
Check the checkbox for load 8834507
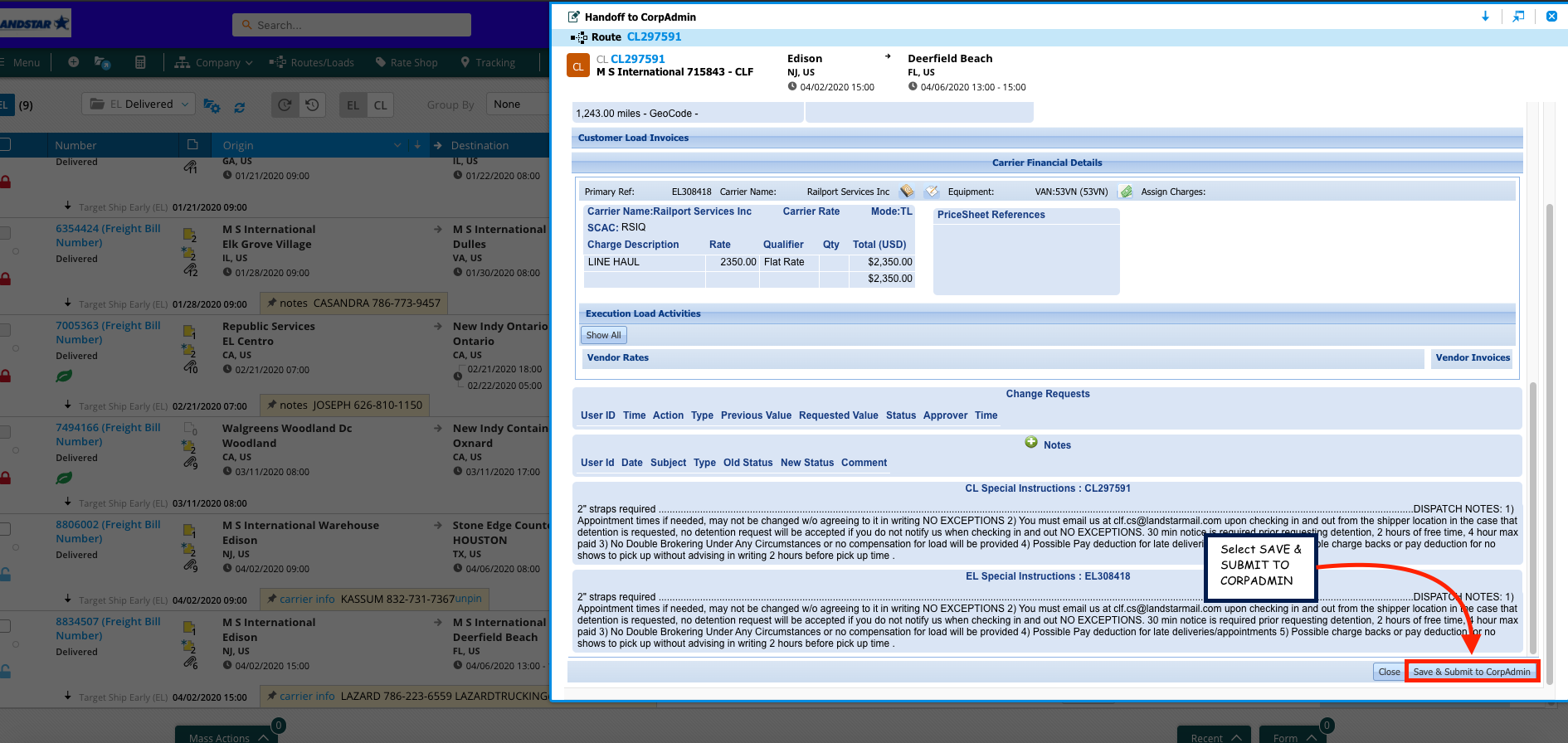pos(4,626)
